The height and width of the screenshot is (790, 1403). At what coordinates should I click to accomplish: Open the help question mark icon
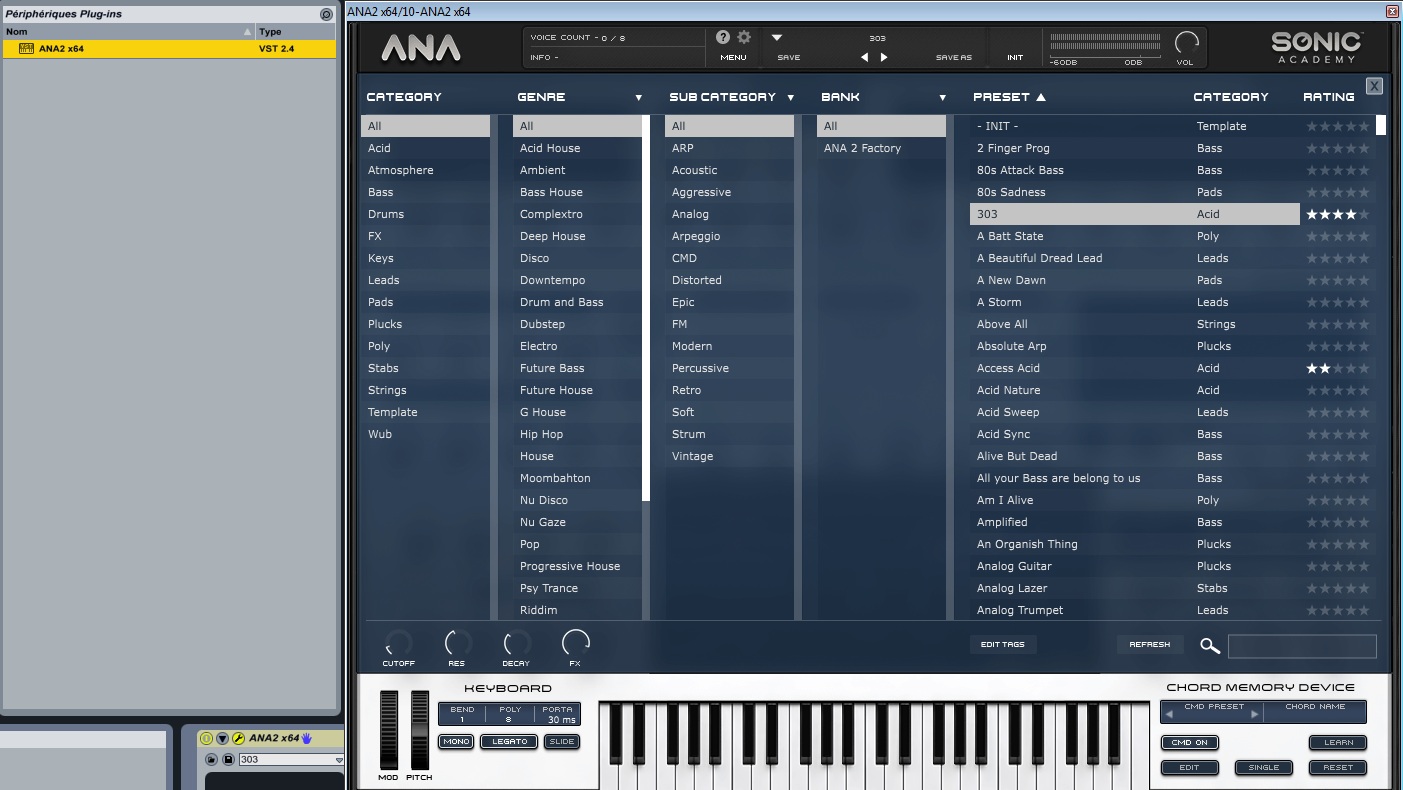tap(722, 38)
